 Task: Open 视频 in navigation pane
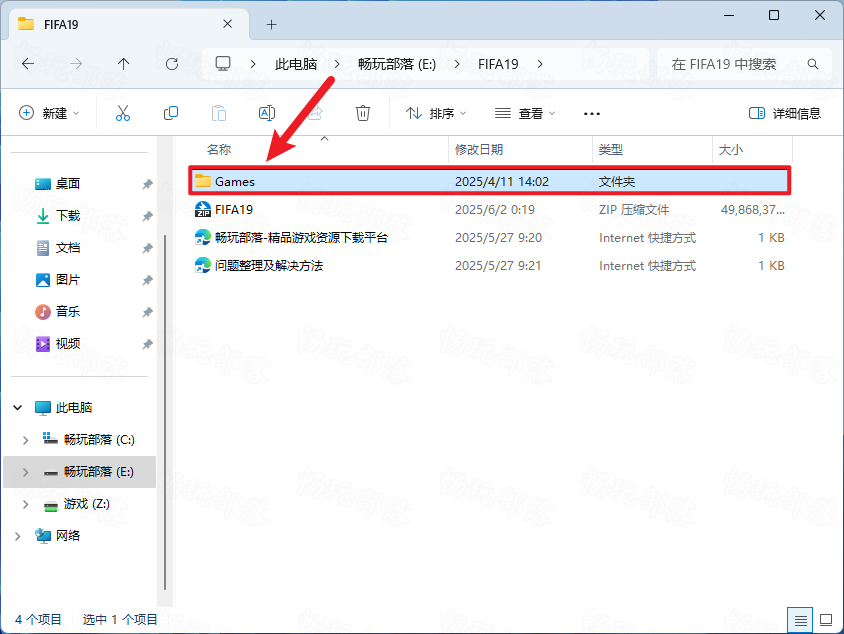click(68, 343)
